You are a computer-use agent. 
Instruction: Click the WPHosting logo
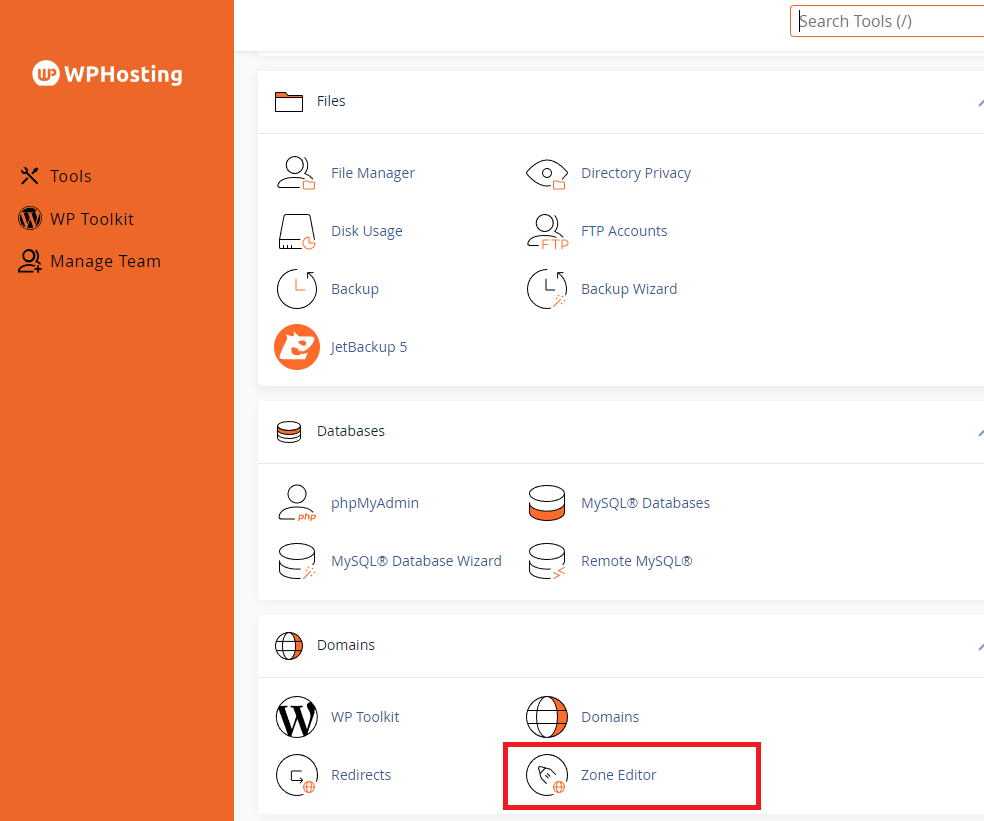(x=107, y=74)
